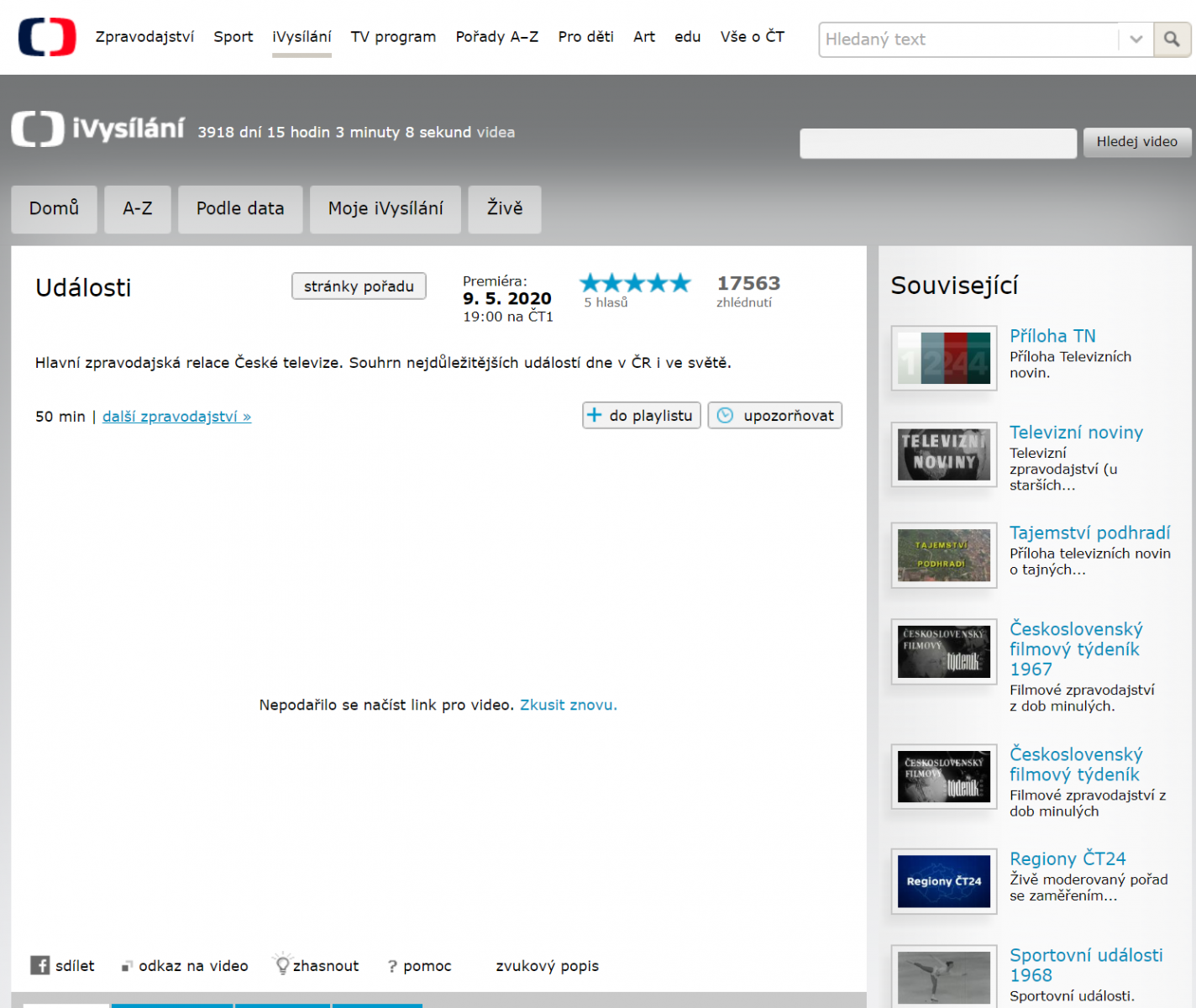Screen dimensions: 1196x1008
Task: Open the Zpravodajství menu item
Action: point(144,37)
